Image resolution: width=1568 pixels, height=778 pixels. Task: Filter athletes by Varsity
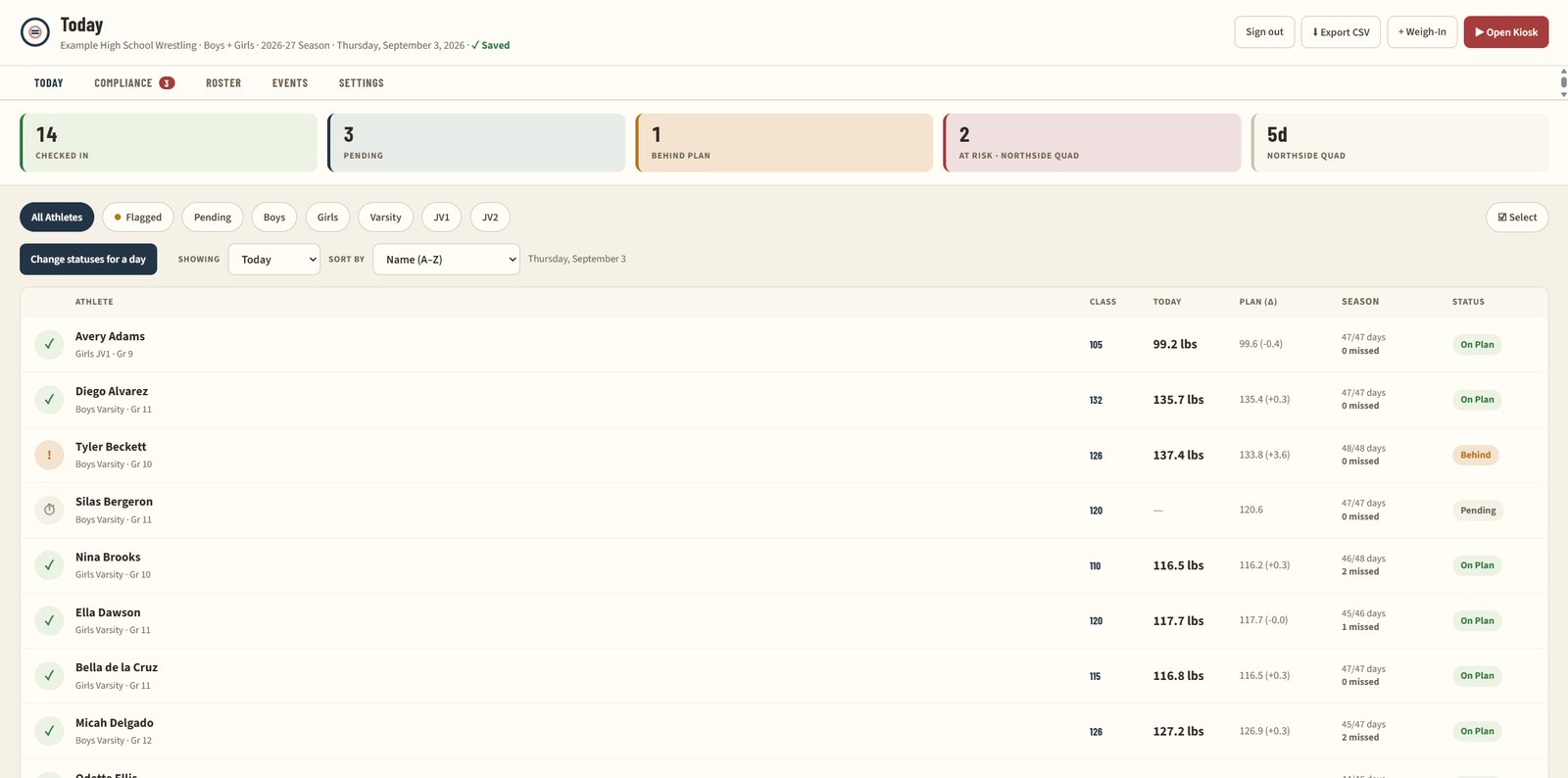tap(385, 218)
